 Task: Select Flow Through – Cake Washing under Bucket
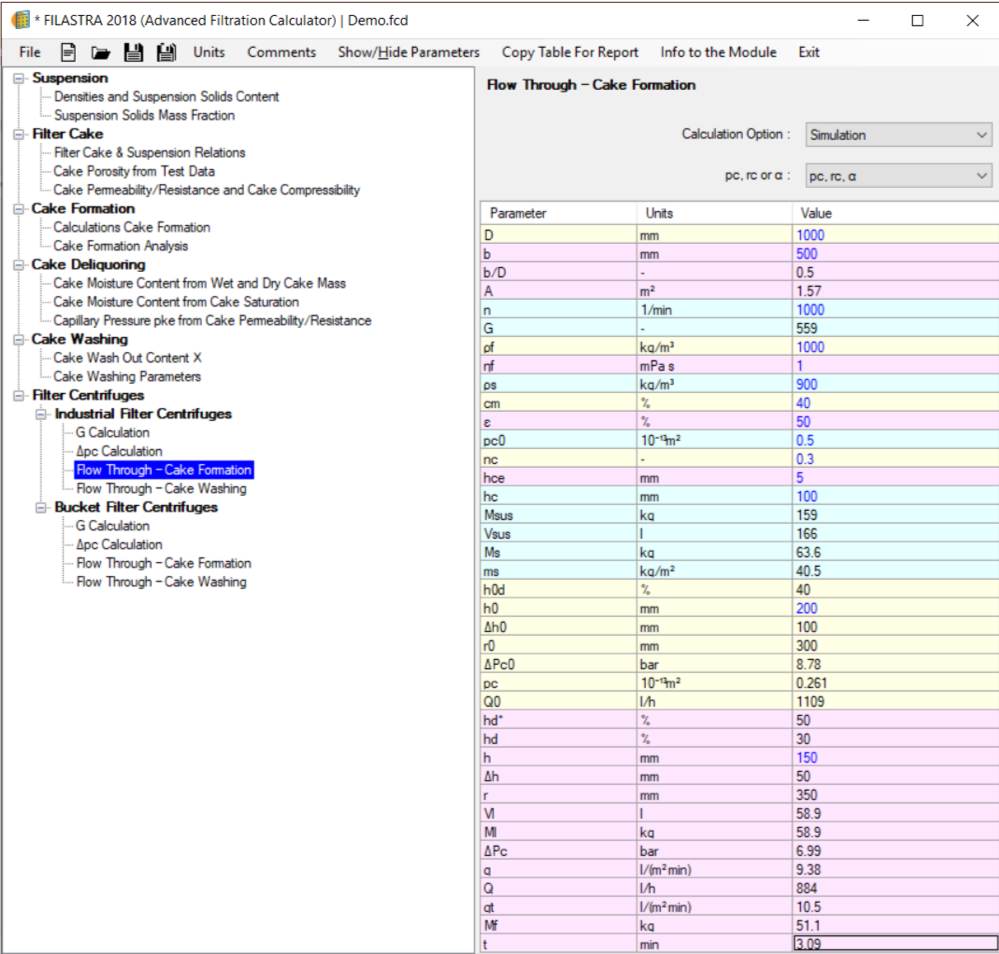pos(161,582)
